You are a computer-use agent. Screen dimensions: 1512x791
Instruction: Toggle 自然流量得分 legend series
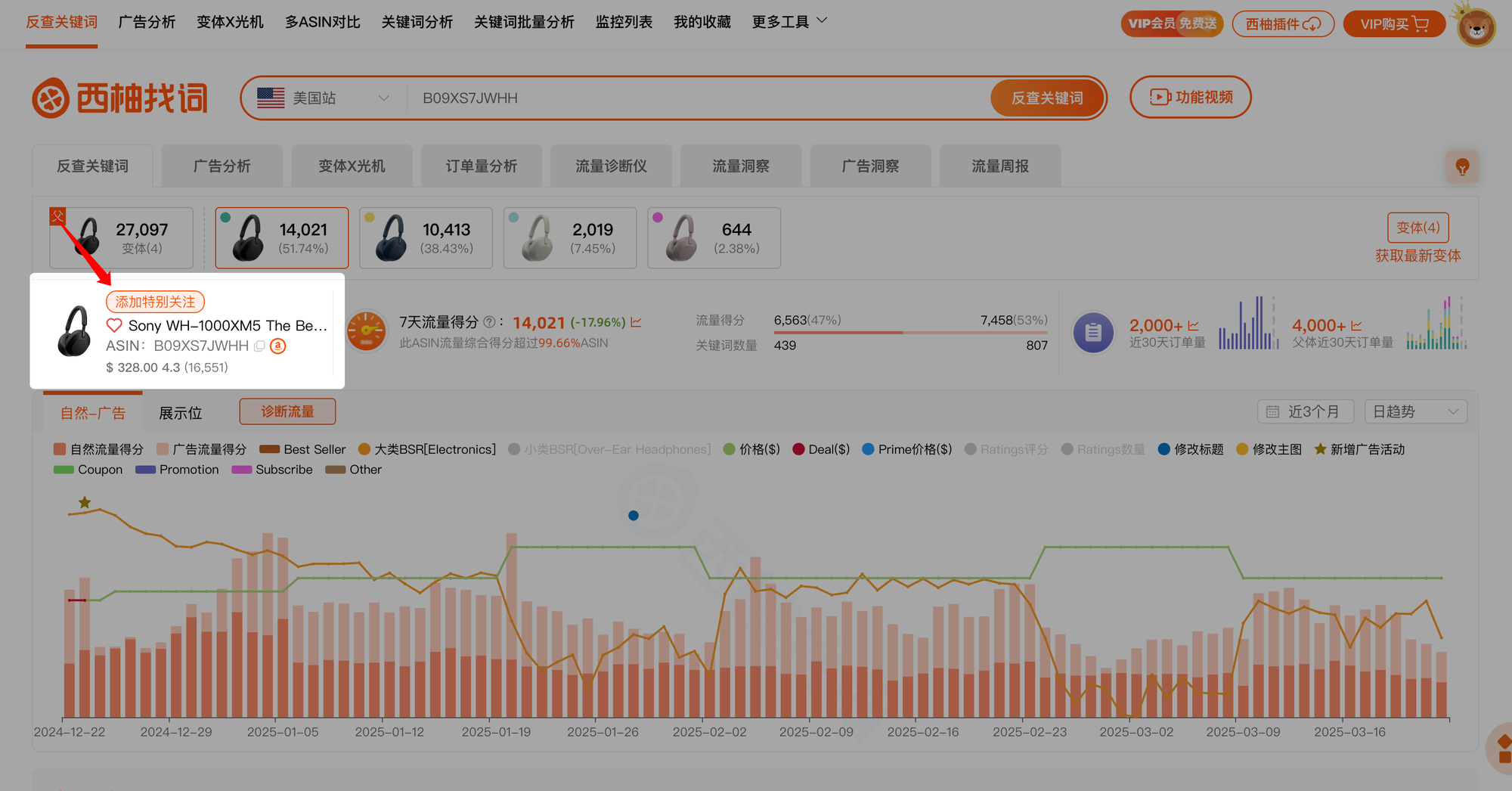point(98,449)
